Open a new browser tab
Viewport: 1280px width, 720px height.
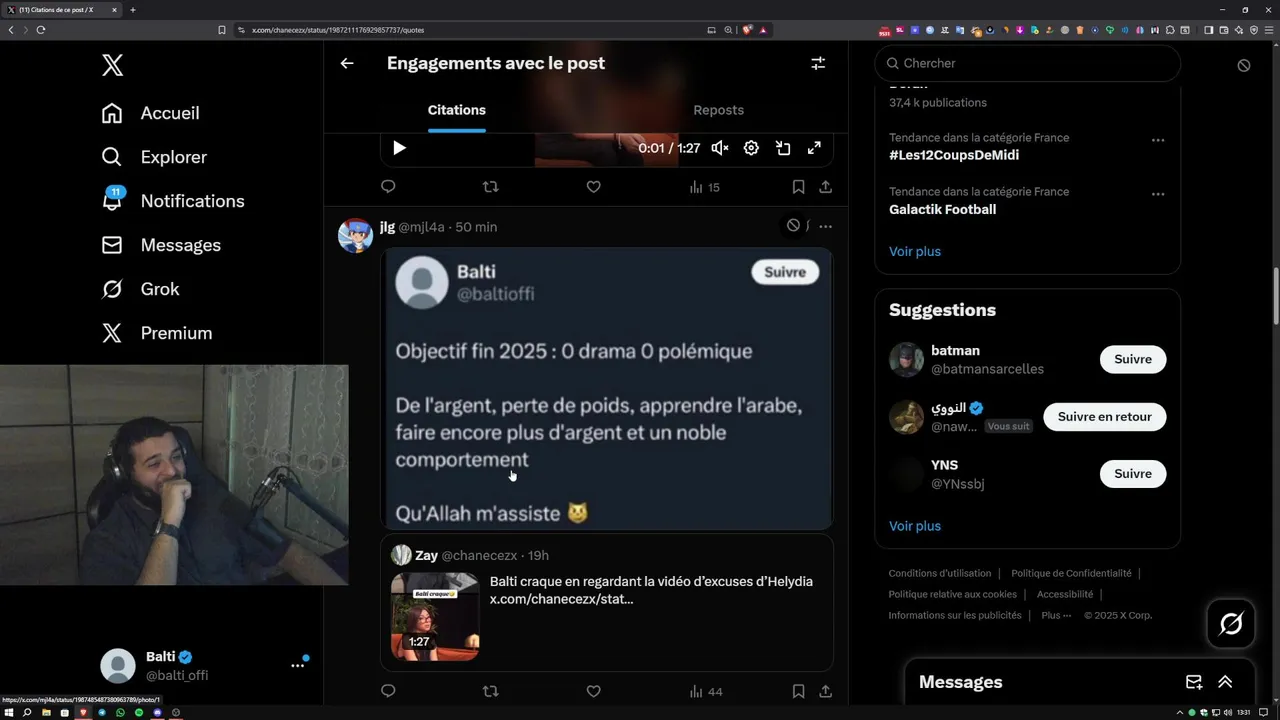click(x=132, y=10)
